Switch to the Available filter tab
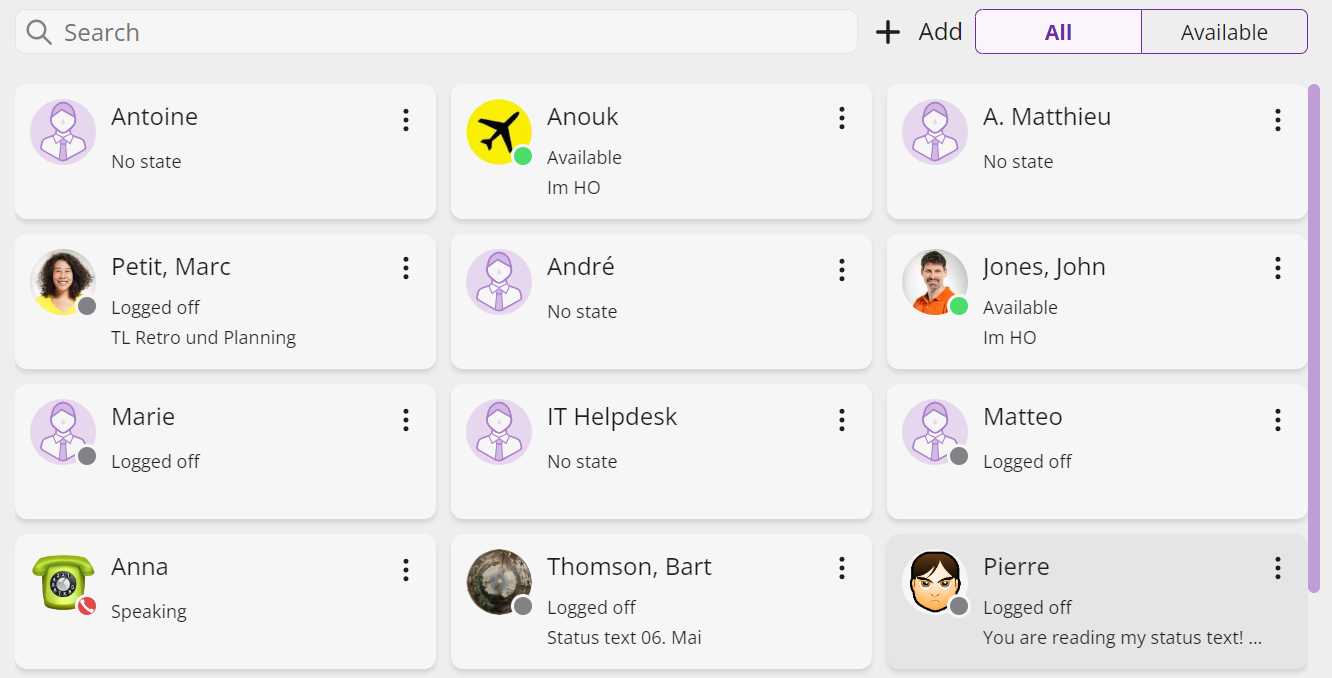 click(1224, 32)
